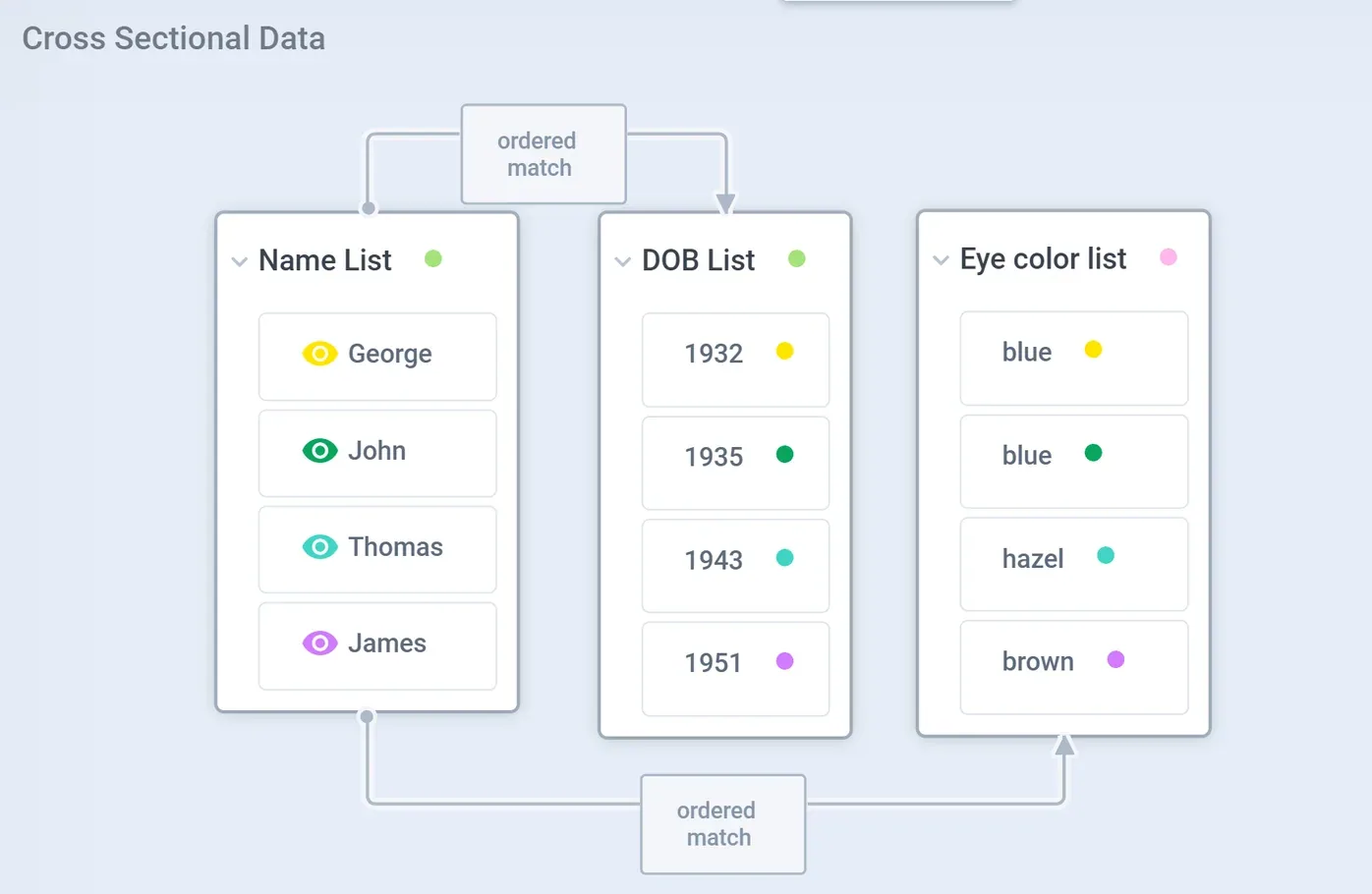Collapse the DOB List chevron
This screenshot has height=894, width=1372.
click(622, 261)
